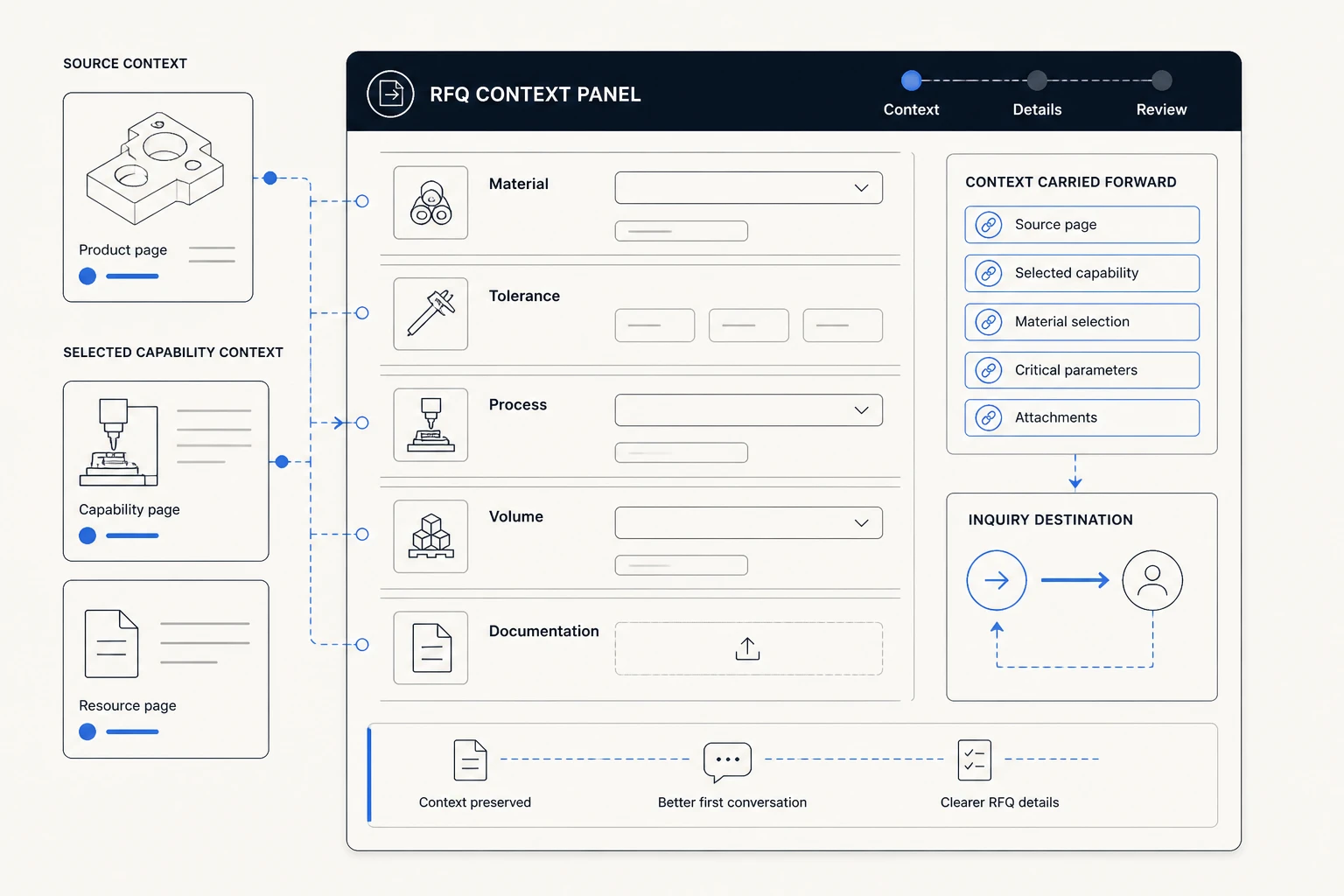
Task: Select the Material selection context item
Action: 1081,322
